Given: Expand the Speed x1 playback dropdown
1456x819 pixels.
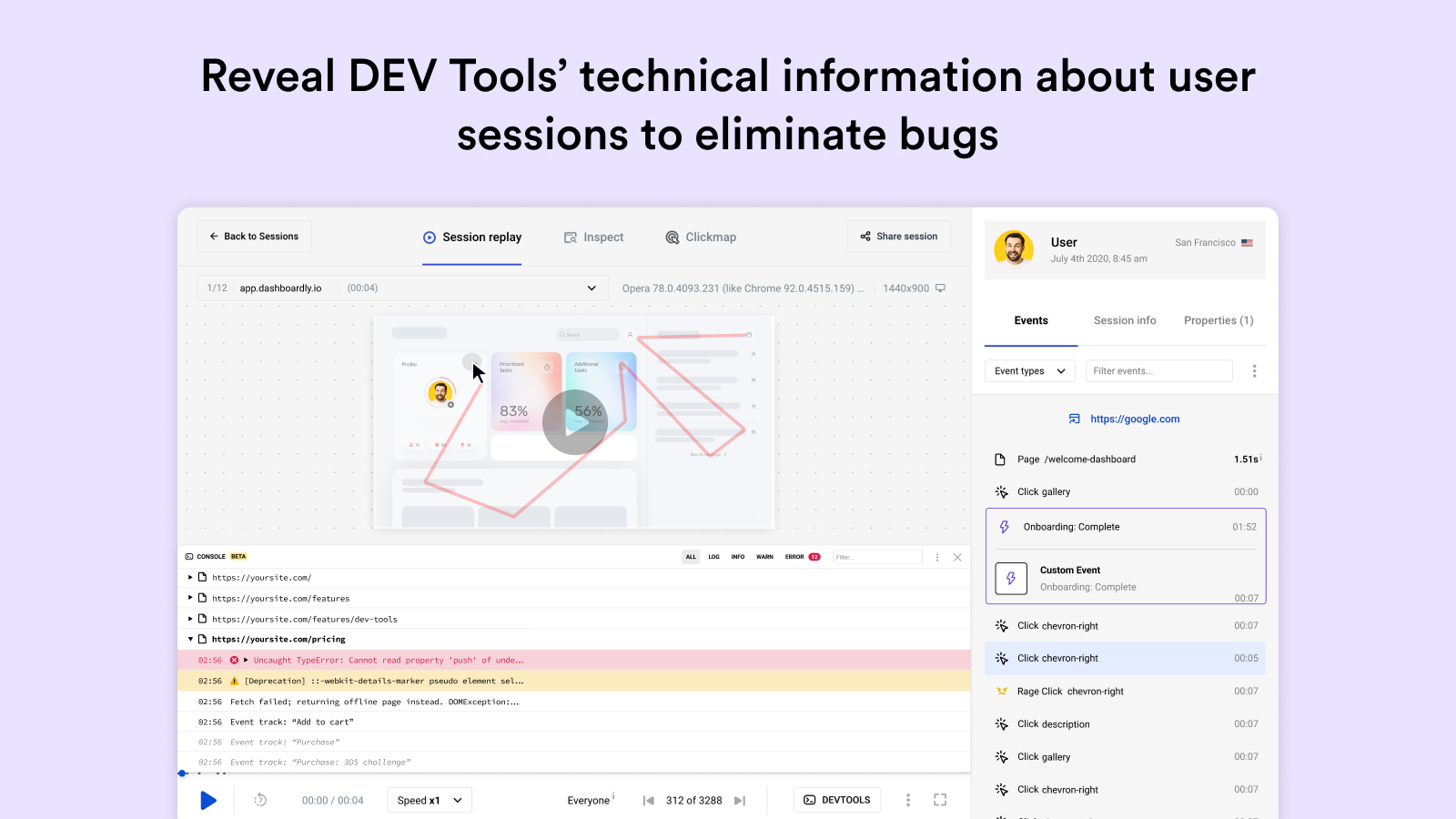Looking at the screenshot, I should [428, 799].
